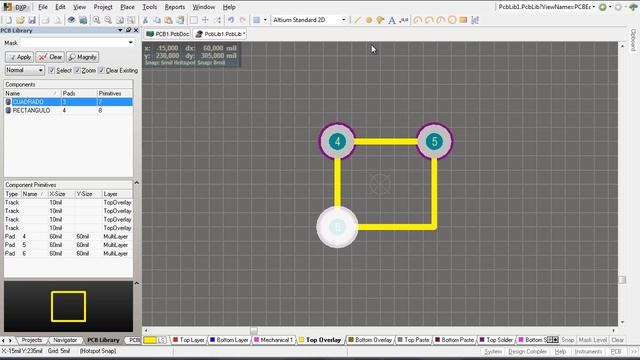This screenshot has width=640, height=360.
Task: Select the Mechanical 1 layer tab
Action: click(x=273, y=340)
